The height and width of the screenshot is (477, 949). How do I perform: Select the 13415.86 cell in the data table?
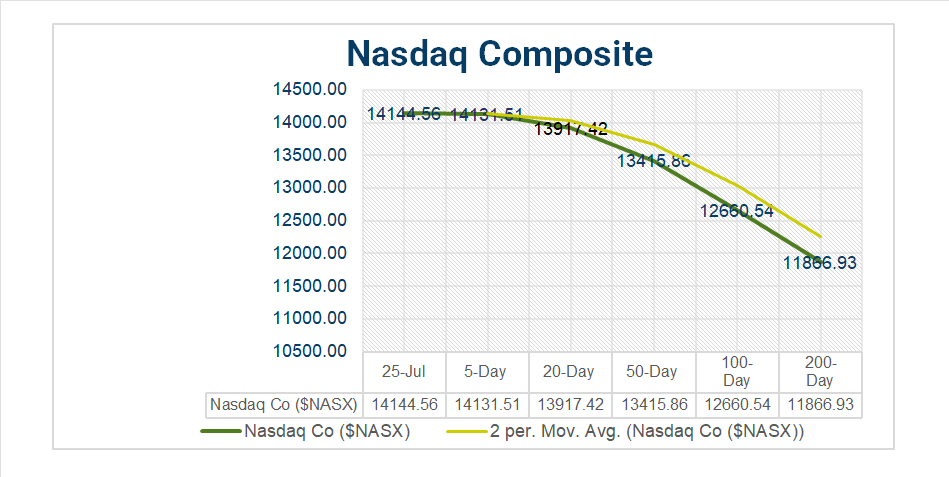[x=651, y=404]
